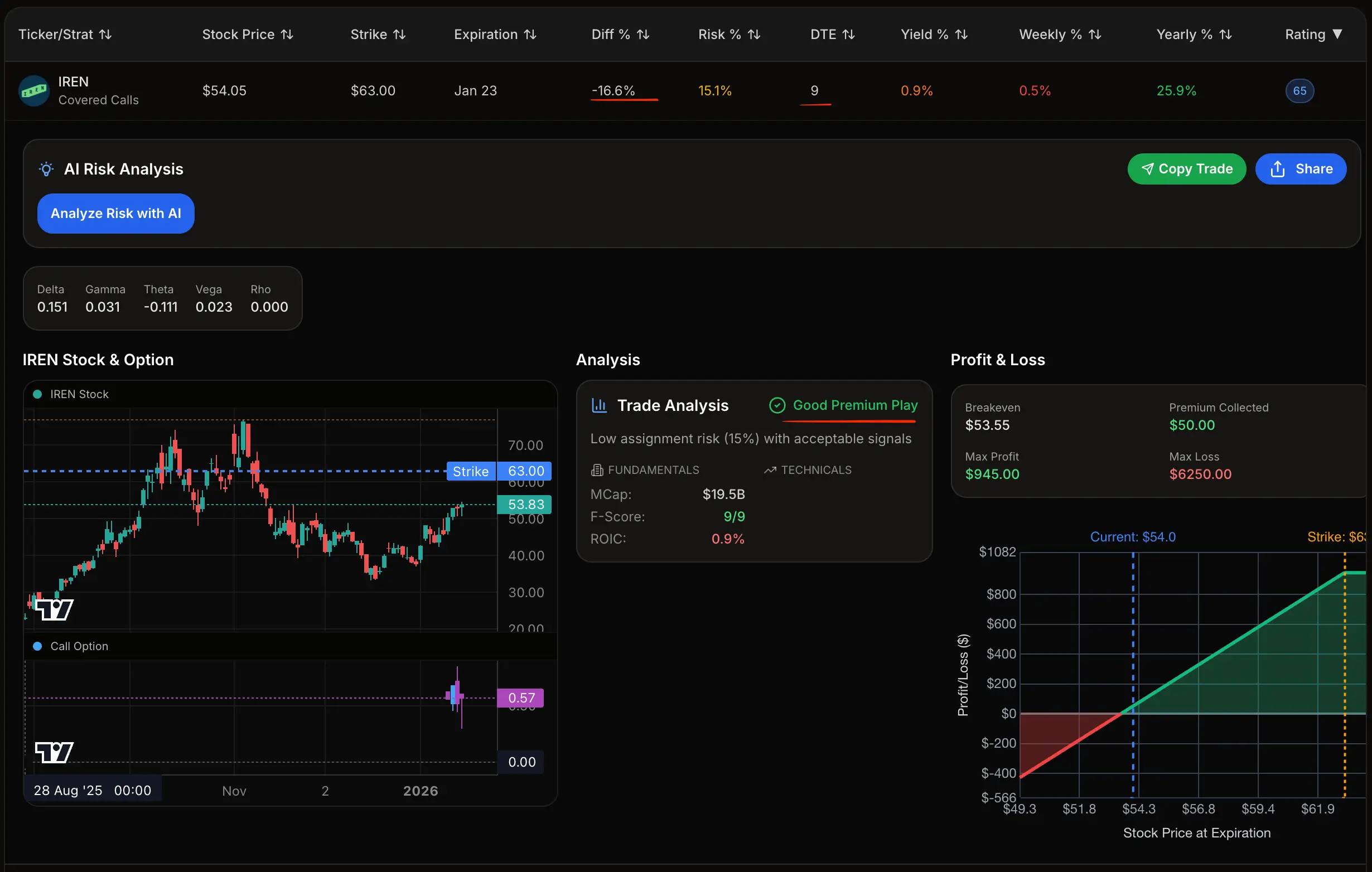Click the Good Premium Play checkmark icon

click(x=777, y=405)
